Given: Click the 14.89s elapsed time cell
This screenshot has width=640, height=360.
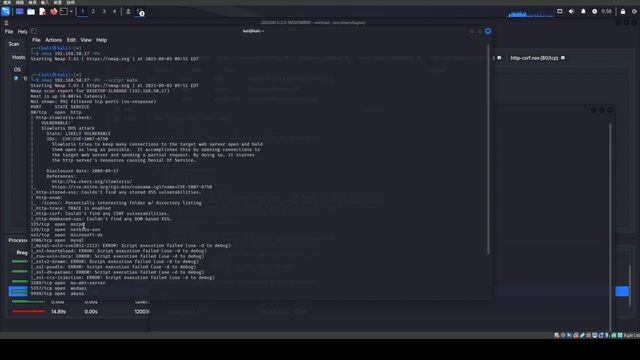Looking at the screenshot, I should tap(58, 311).
